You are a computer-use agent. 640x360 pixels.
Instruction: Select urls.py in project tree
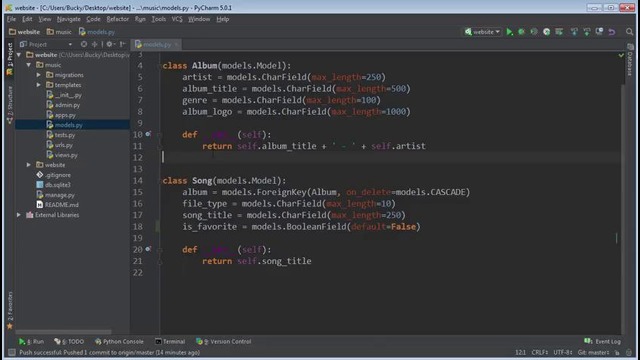click(60, 145)
